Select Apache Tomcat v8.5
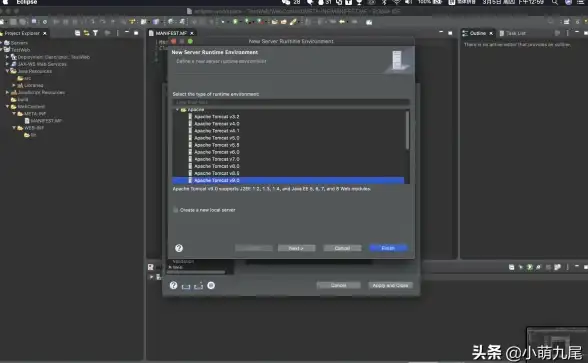Screen dimensions: 588x363 [216, 173]
